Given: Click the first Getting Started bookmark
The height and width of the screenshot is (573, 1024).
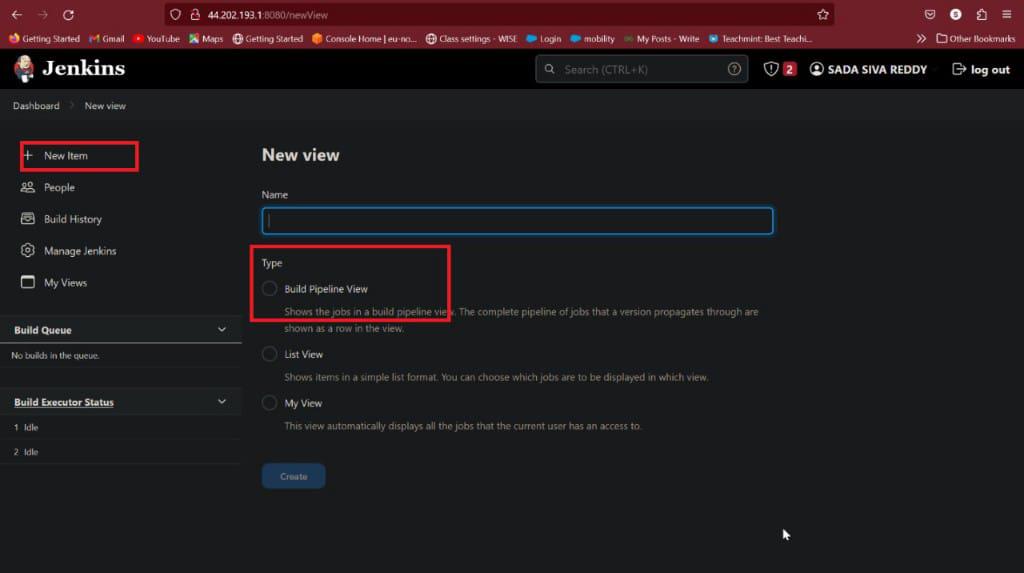Looking at the screenshot, I should pyautogui.click(x=44, y=39).
